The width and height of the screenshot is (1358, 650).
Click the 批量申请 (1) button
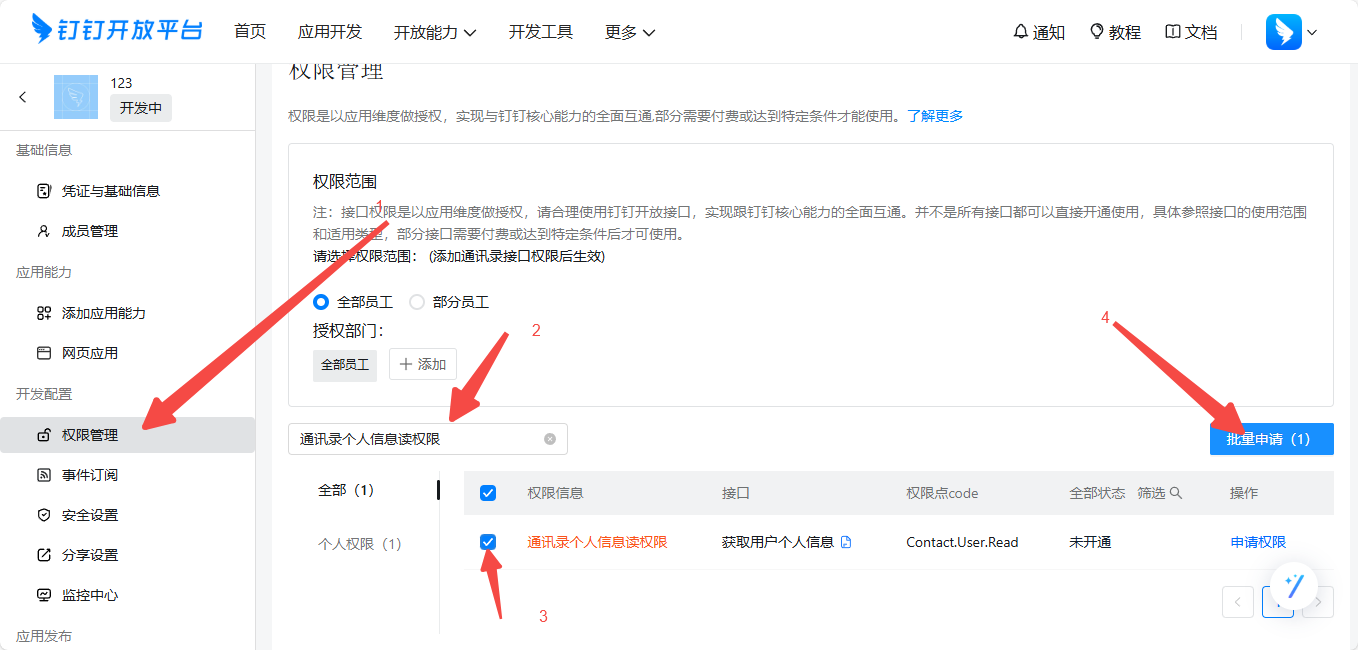click(1271, 439)
